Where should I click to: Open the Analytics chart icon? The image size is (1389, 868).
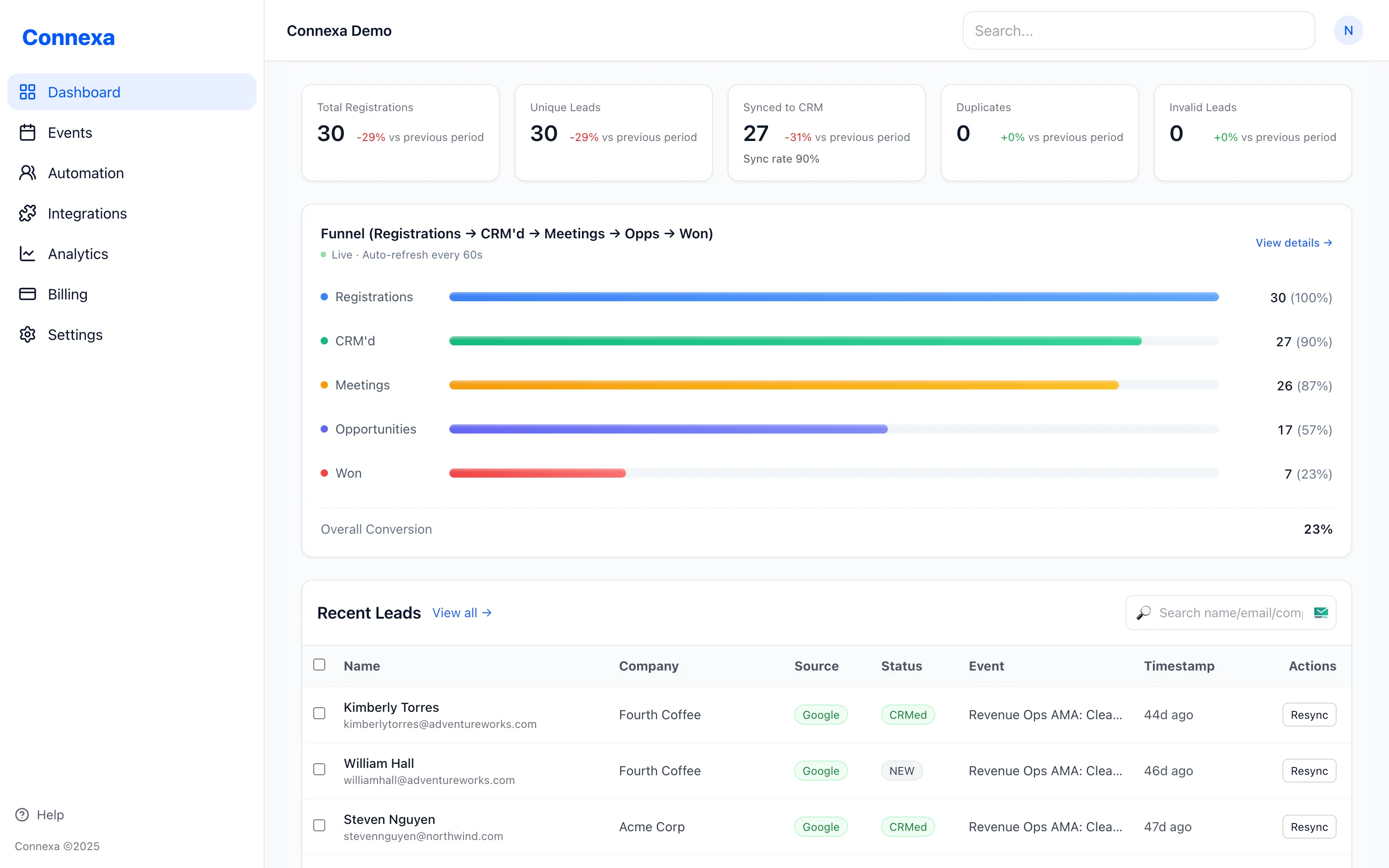(28, 254)
